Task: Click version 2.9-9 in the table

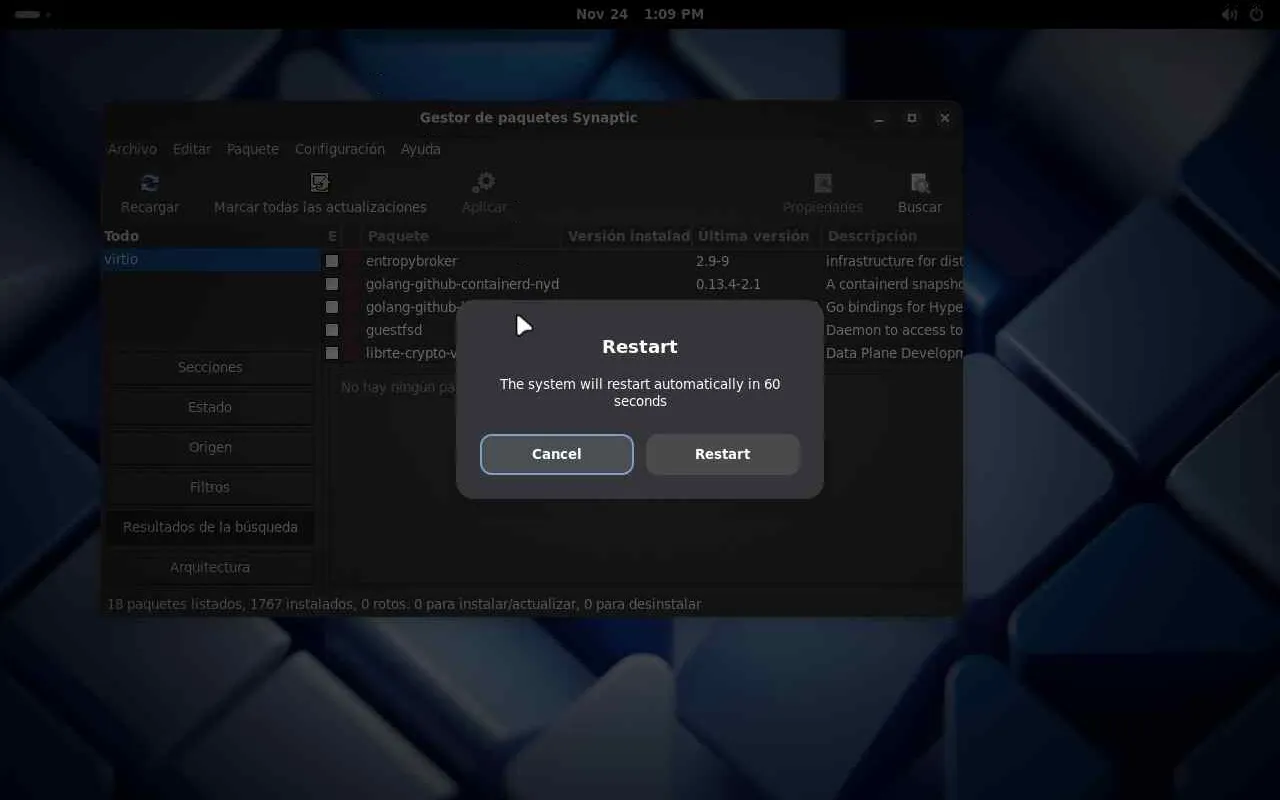Action: point(712,261)
